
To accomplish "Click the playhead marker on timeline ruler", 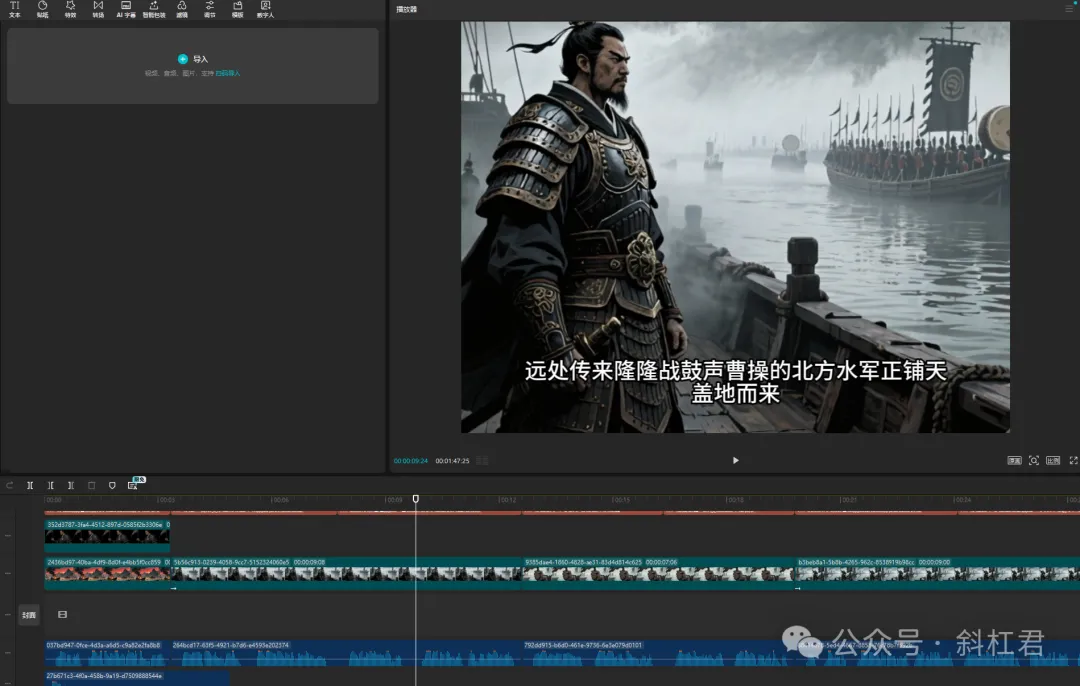I will (x=416, y=498).
